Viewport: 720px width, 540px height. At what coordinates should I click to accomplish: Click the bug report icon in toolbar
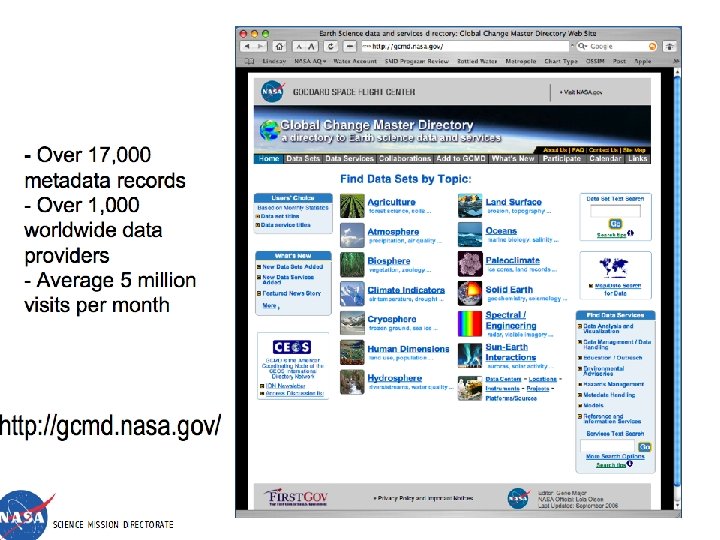(670, 46)
